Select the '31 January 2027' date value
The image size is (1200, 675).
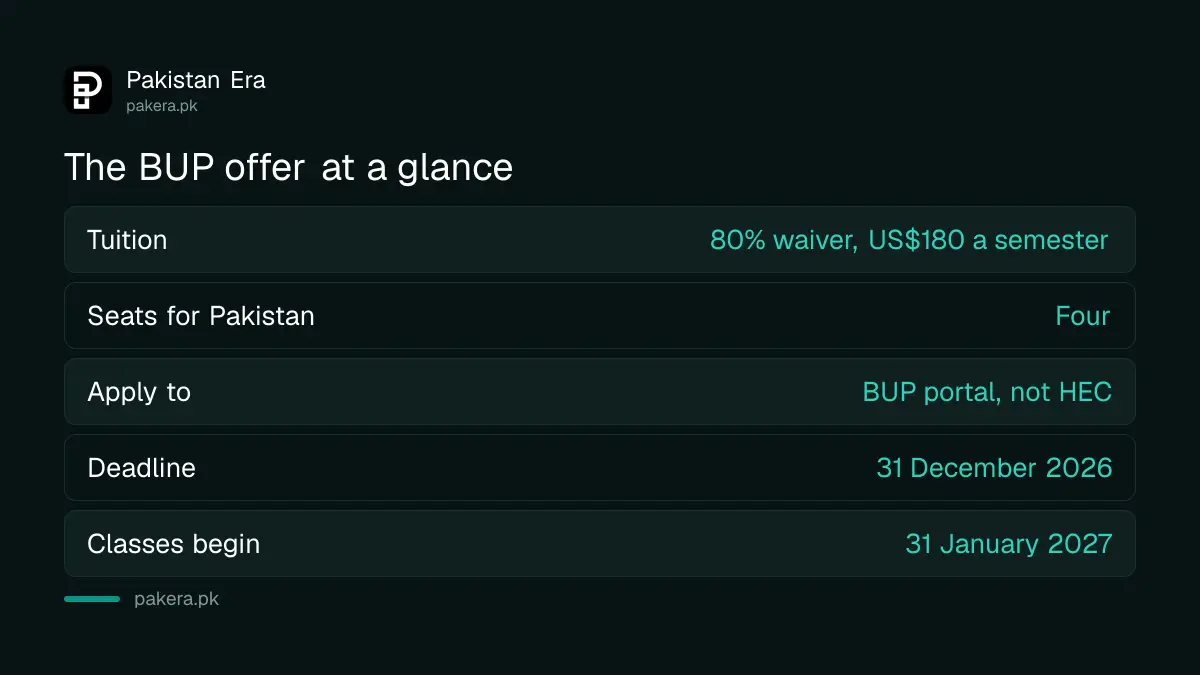pyautogui.click(x=1008, y=544)
